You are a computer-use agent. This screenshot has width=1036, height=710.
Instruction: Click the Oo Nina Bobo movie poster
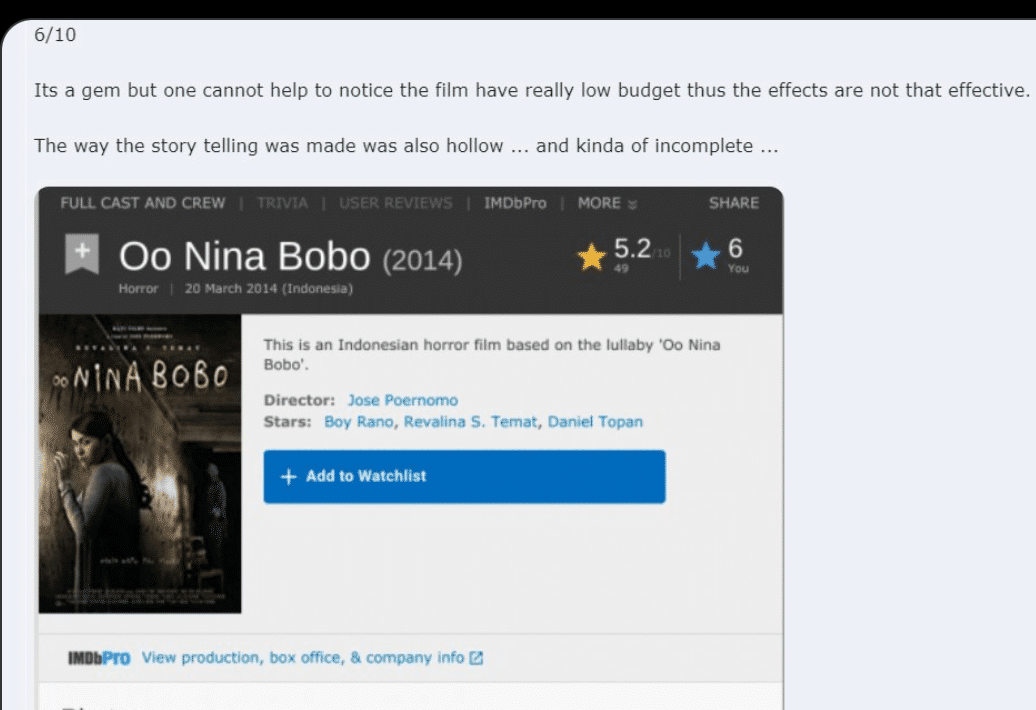click(x=140, y=464)
